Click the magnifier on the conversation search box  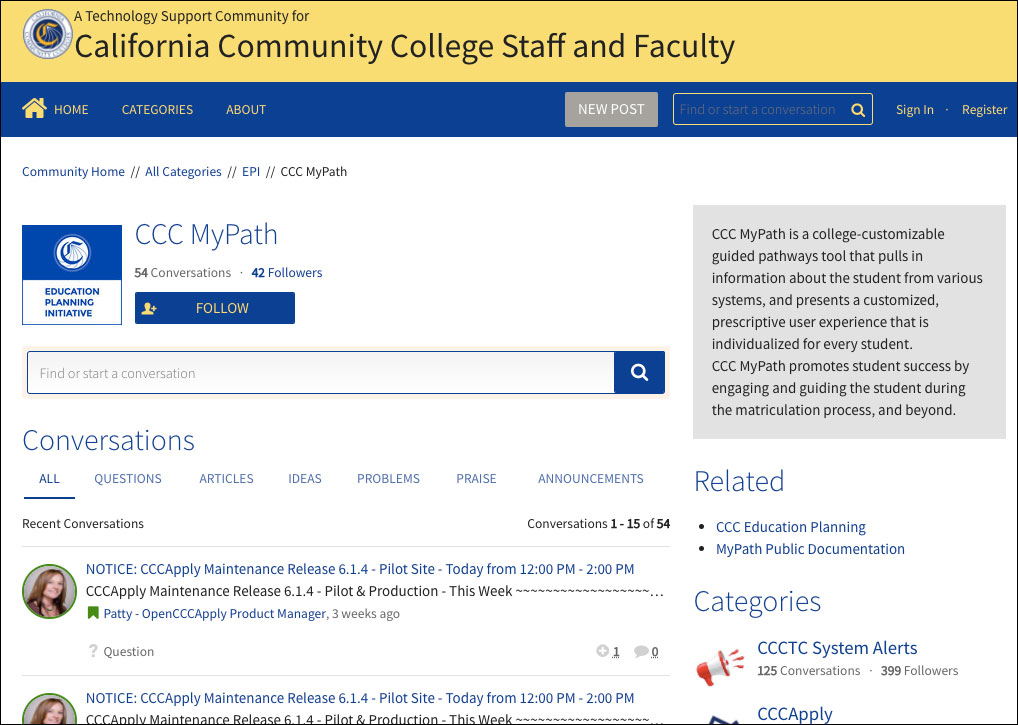638,371
